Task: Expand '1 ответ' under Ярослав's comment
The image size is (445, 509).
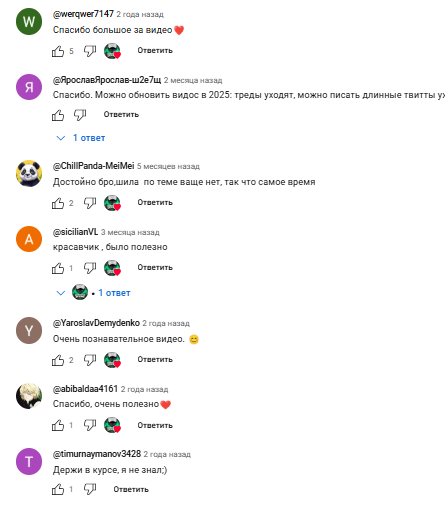Action: pyautogui.click(x=81, y=138)
